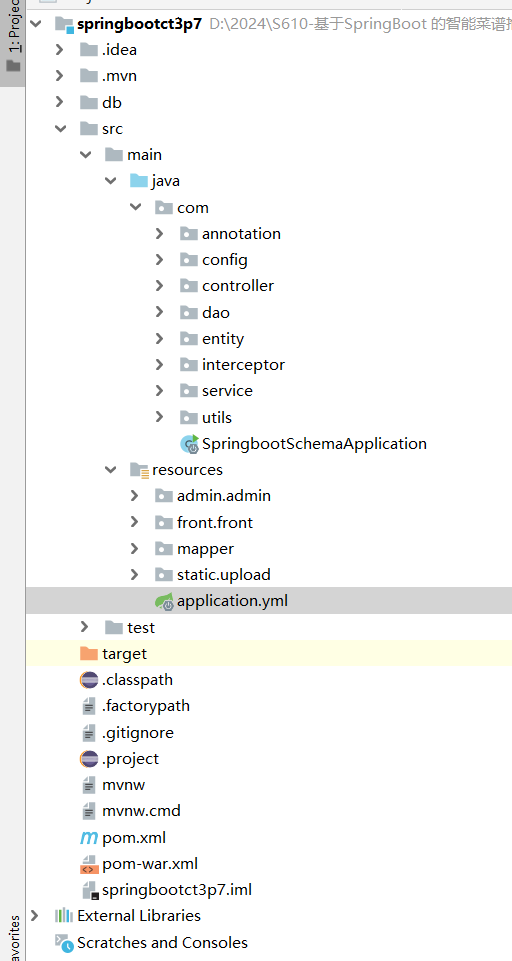Click the Maven pom.xml icon
The image size is (512, 961).
pos(89,838)
